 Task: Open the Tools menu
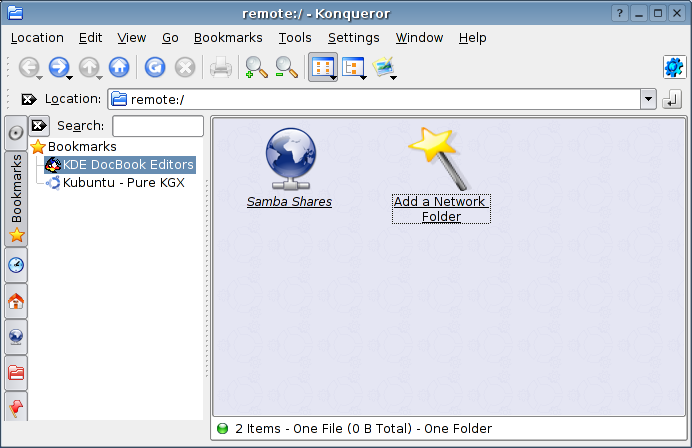tap(295, 38)
